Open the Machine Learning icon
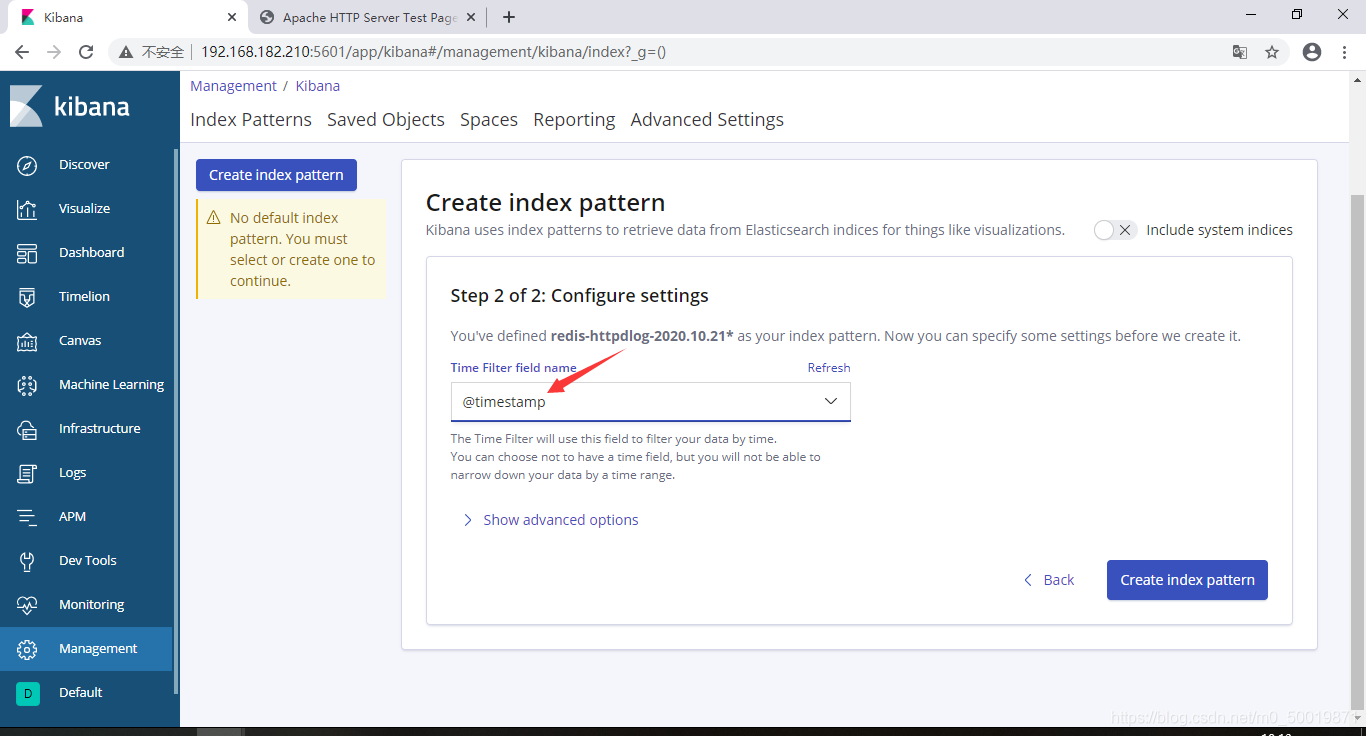 27,385
